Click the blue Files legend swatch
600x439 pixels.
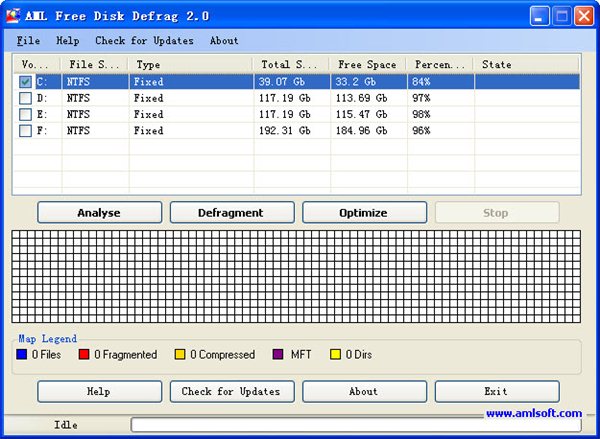pos(23,354)
